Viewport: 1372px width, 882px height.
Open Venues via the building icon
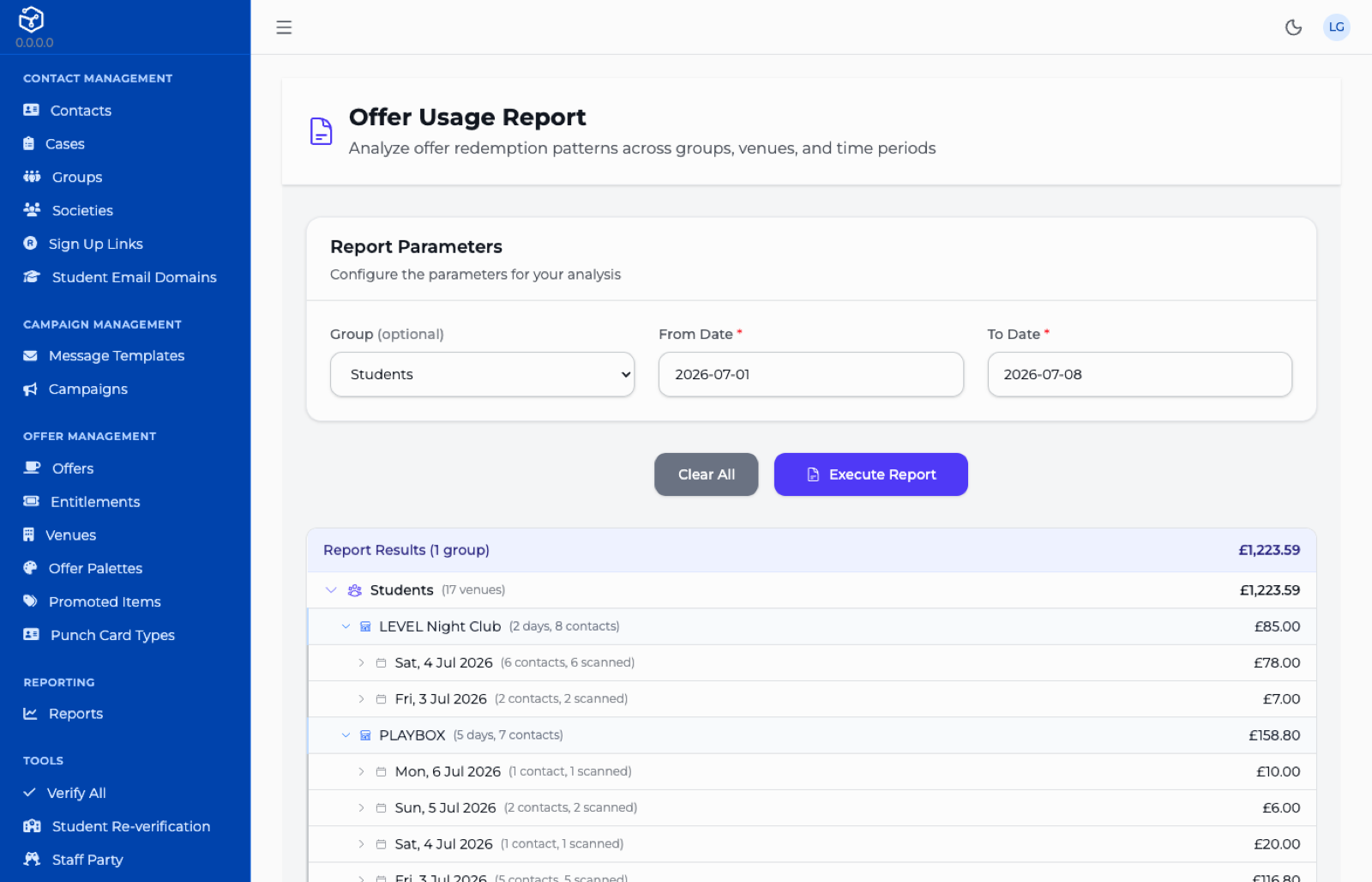tap(28, 535)
